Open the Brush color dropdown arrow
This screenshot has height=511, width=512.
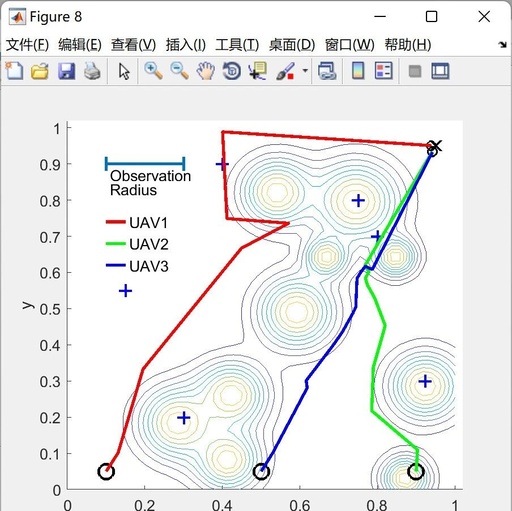[x=305, y=71]
